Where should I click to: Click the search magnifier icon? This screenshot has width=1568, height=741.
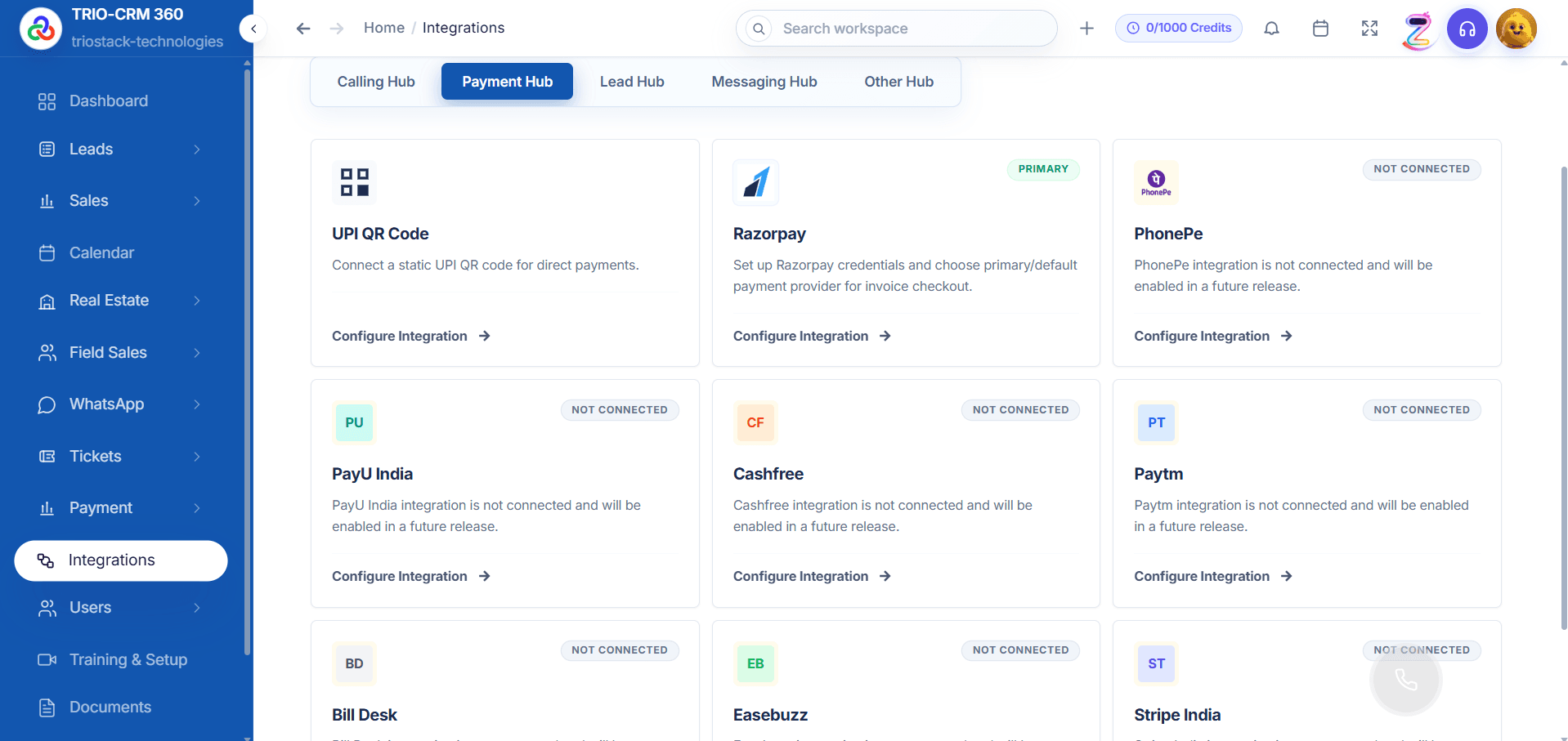click(x=759, y=29)
